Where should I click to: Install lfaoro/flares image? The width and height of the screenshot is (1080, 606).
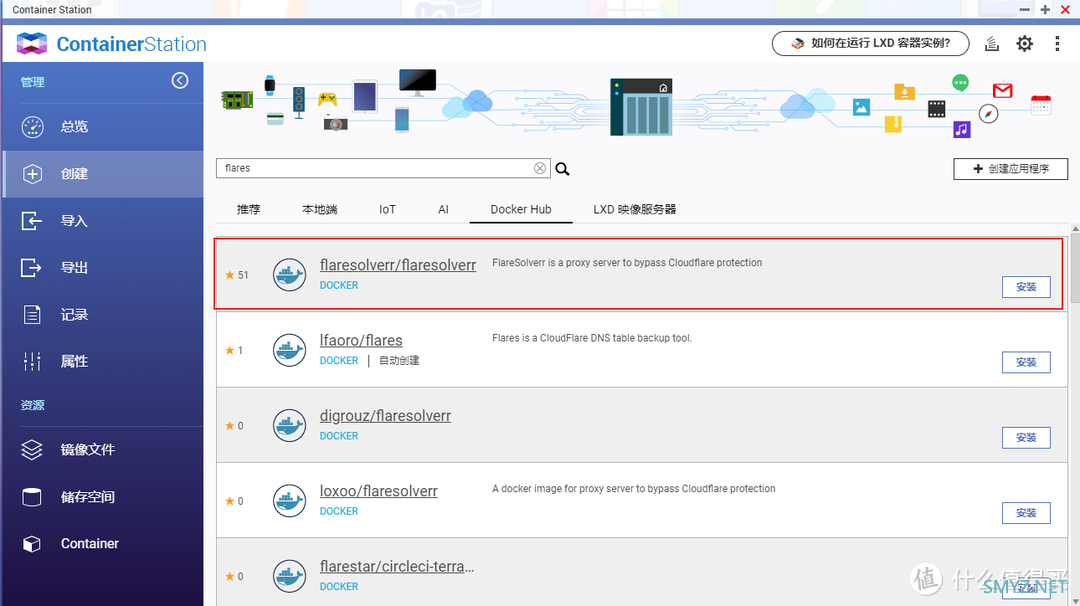pos(1026,362)
